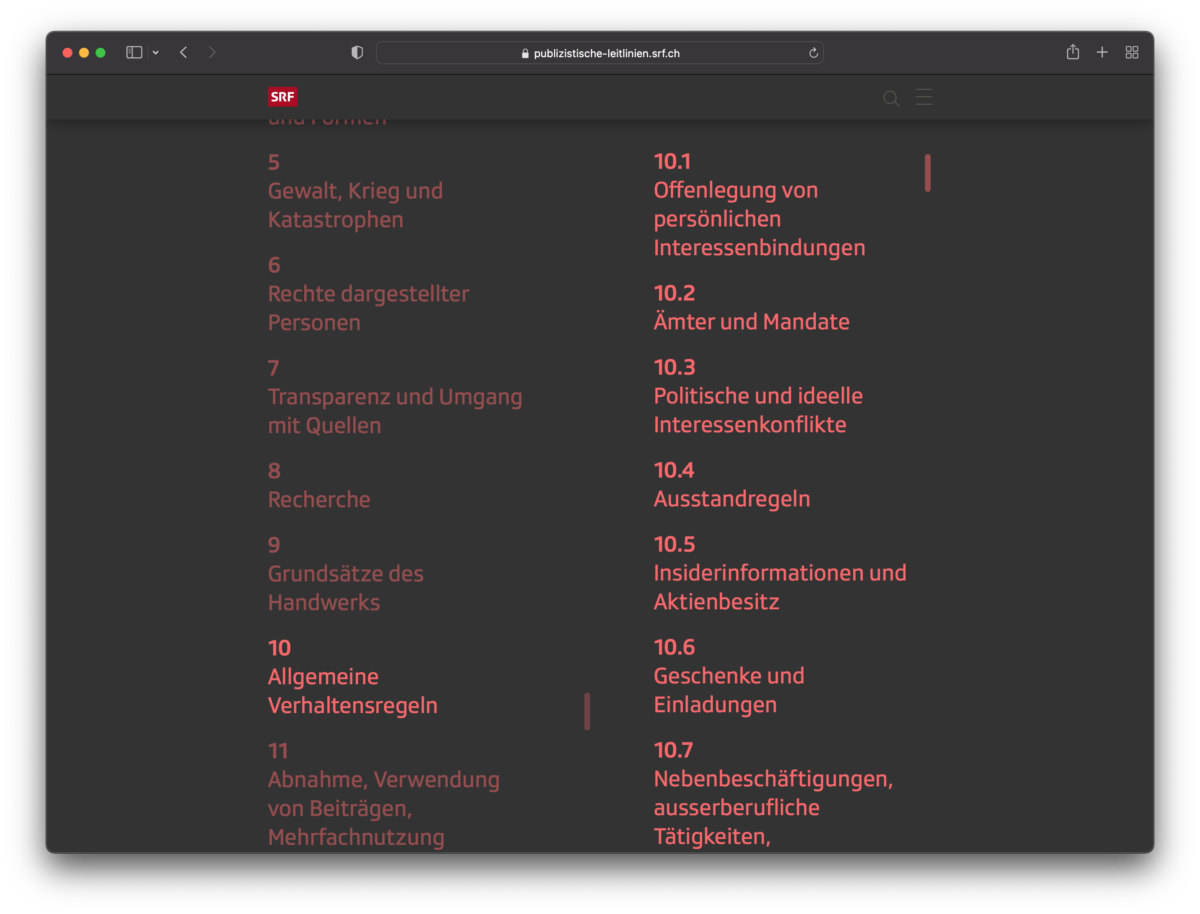1200x914 pixels.
Task: Go back to previous page
Action: pyautogui.click(x=183, y=53)
